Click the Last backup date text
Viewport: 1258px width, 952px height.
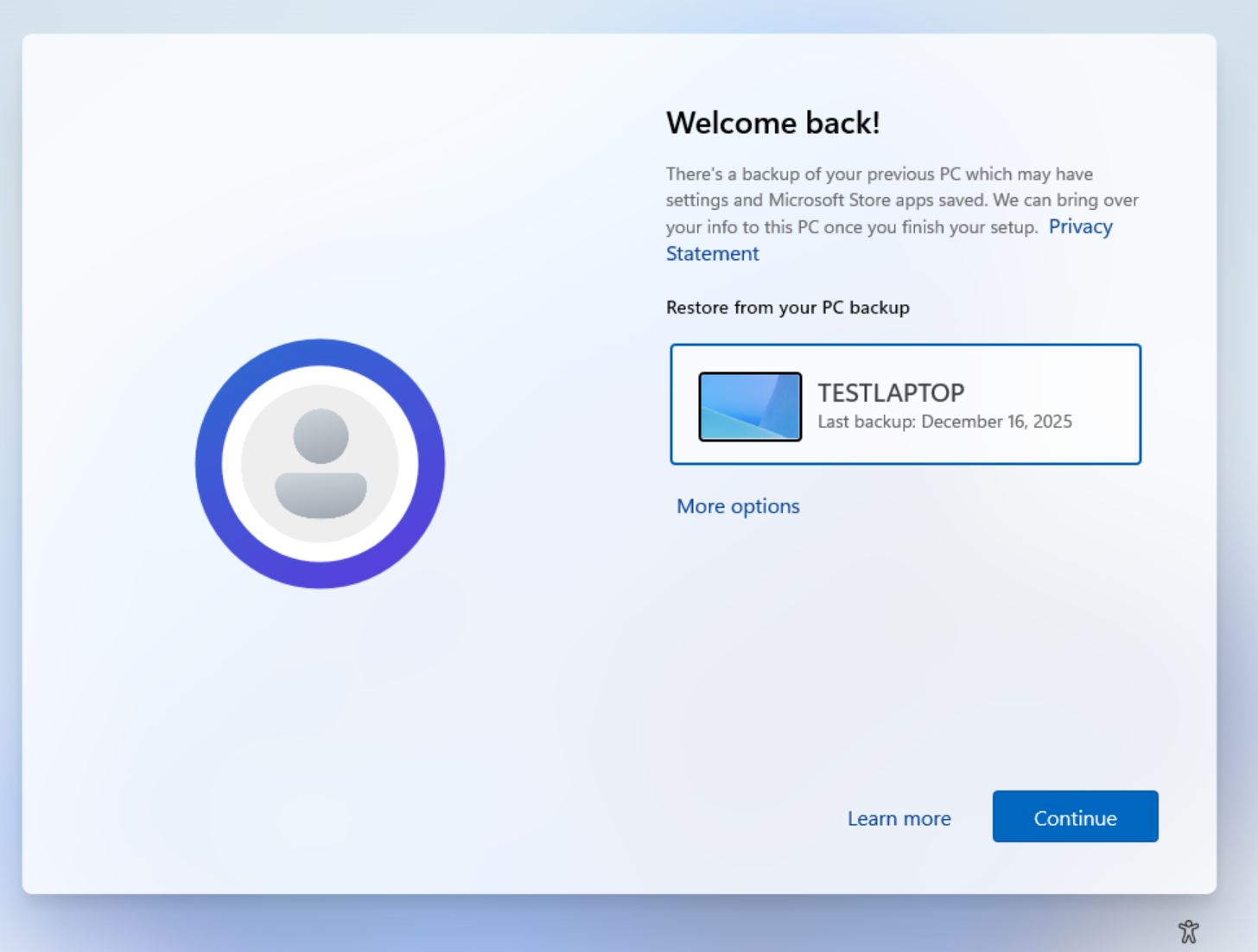coord(944,422)
